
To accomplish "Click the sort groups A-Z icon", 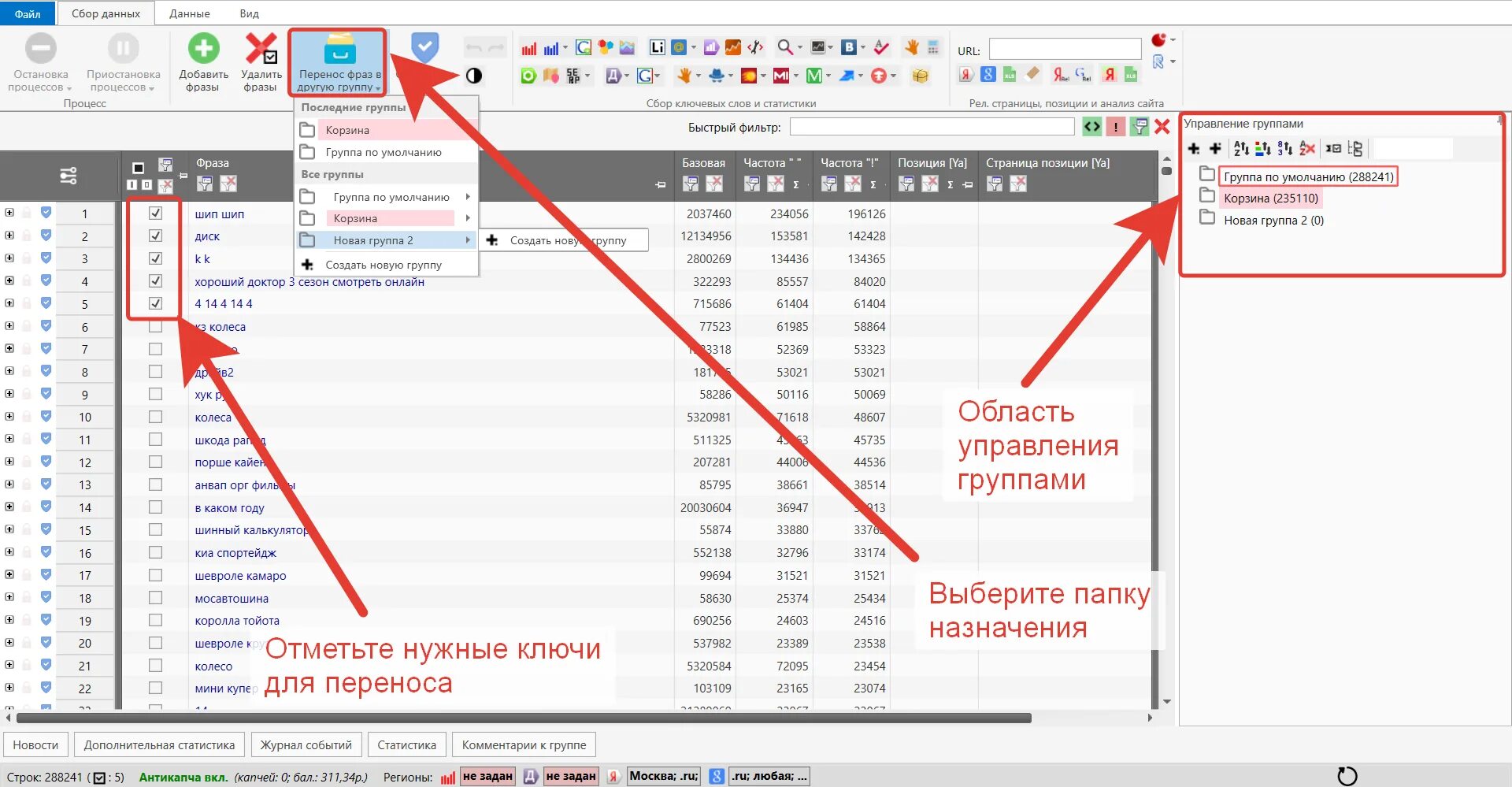I will tap(1241, 148).
